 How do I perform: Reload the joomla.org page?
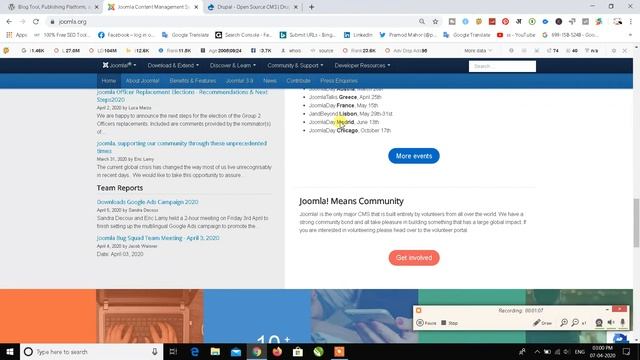pos(36,22)
